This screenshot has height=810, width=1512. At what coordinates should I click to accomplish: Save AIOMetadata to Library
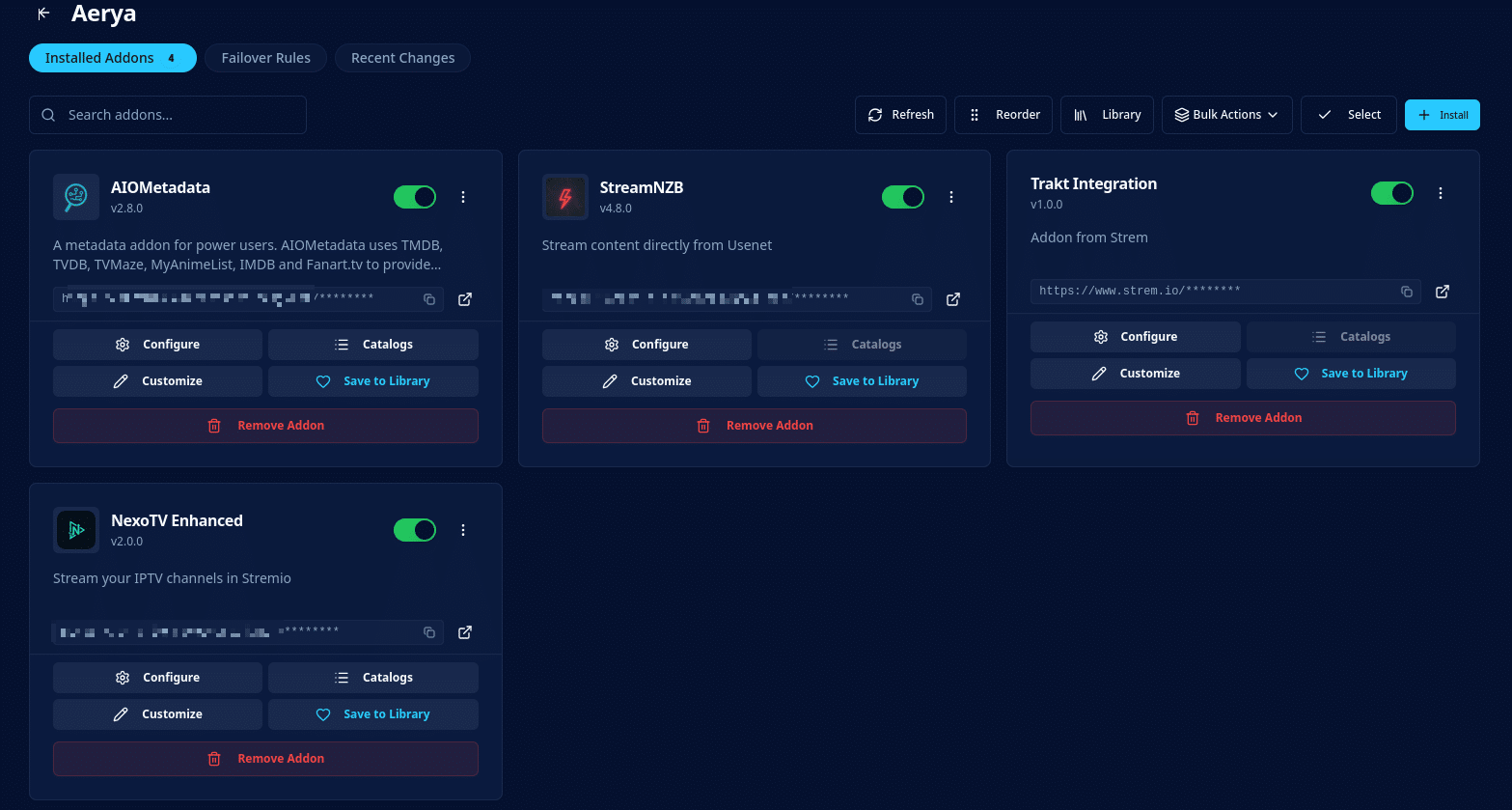pos(373,381)
